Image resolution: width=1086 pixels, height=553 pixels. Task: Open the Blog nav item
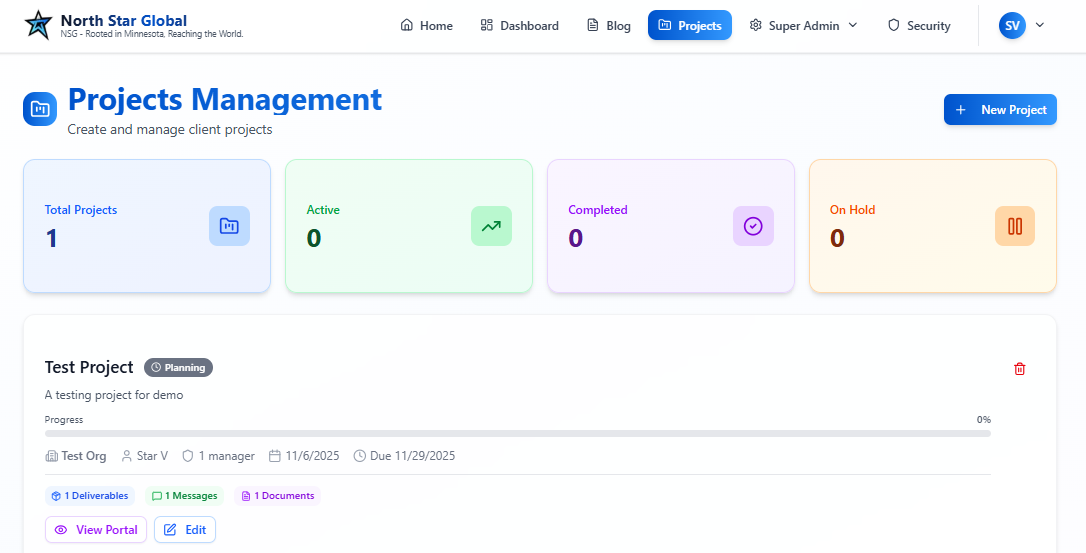609,26
